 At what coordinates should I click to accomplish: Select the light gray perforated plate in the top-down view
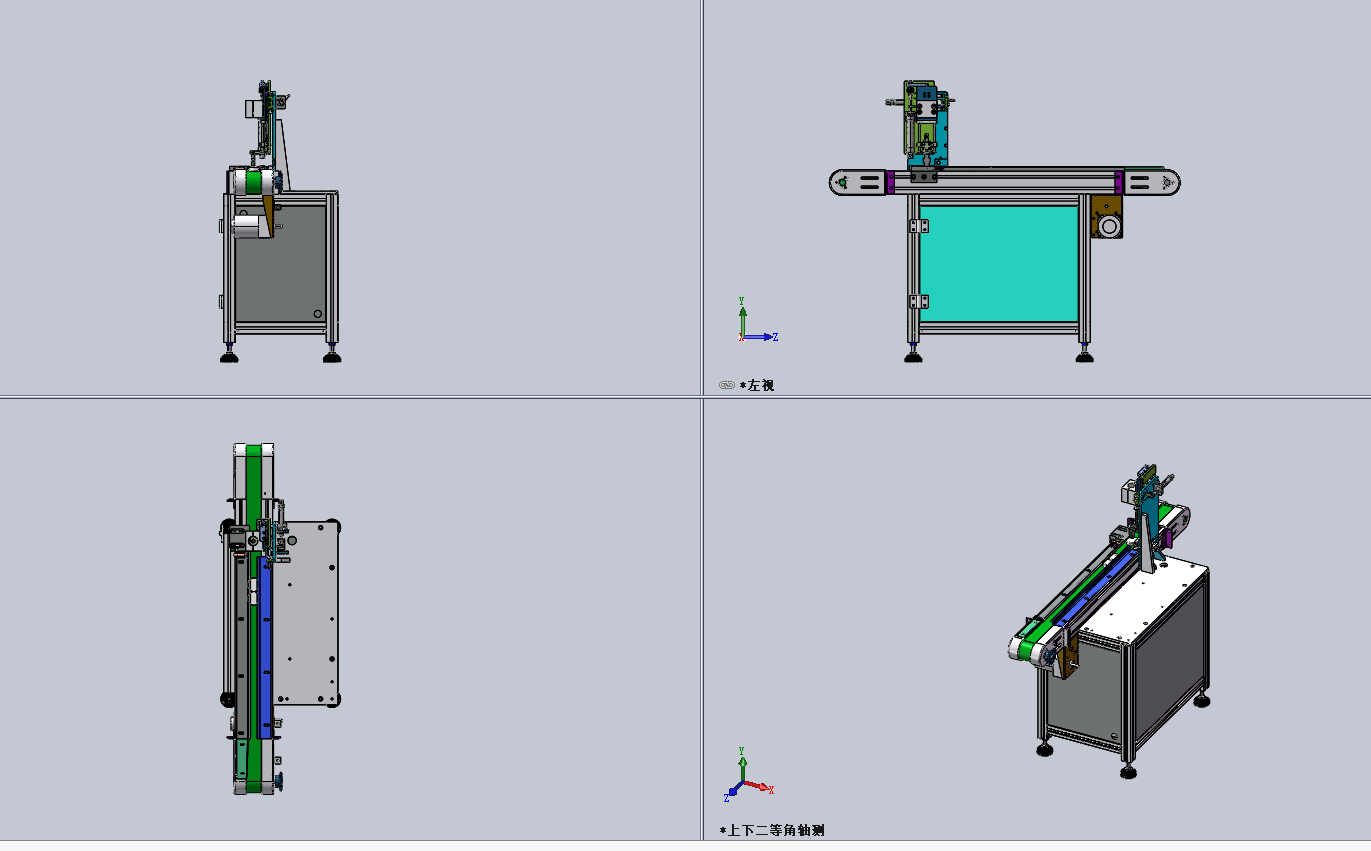tap(306, 613)
